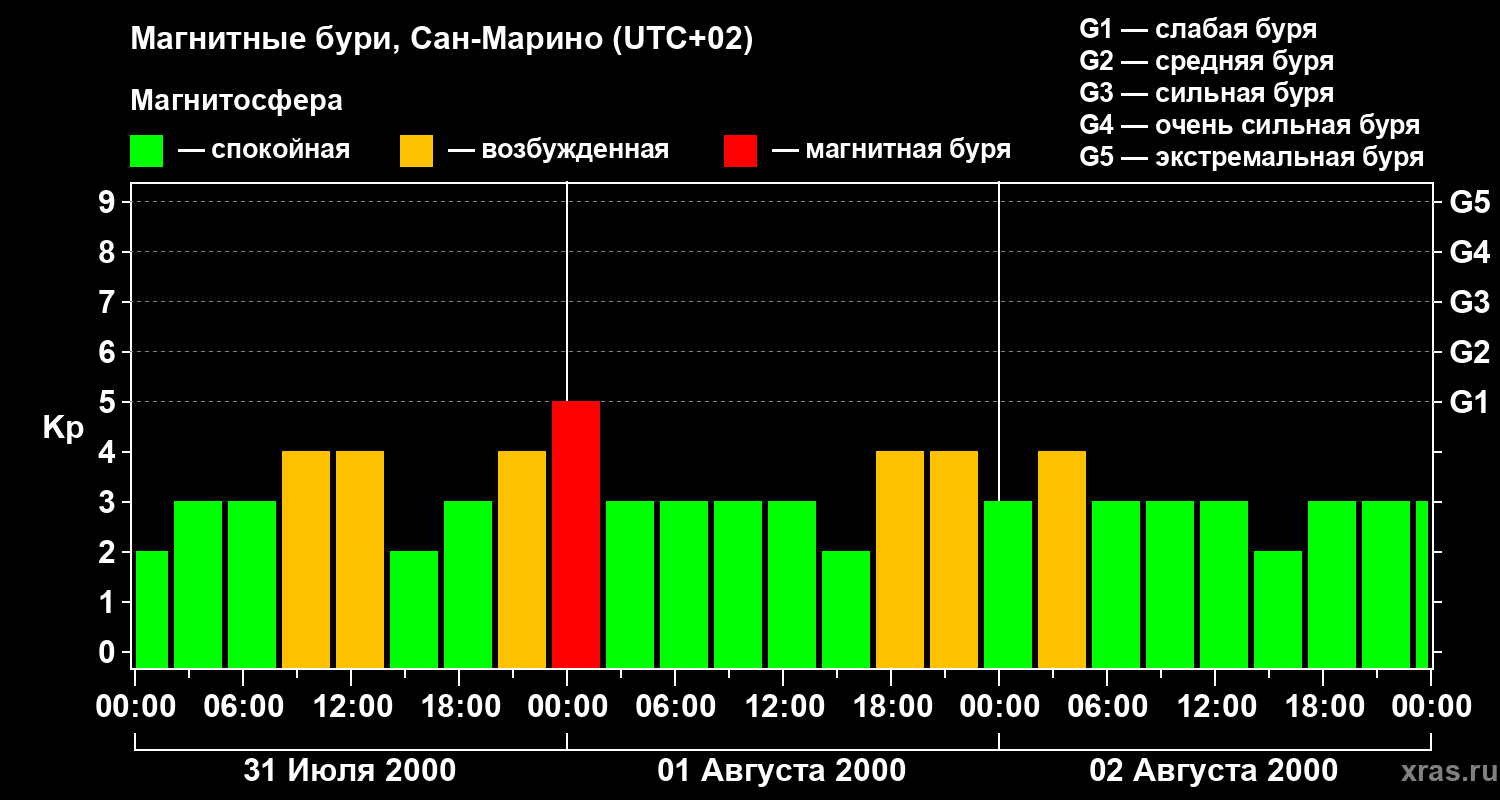Viewport: 1500px width, 800px height.
Task: Select the first green bar of 31 Июля
Action: (x=152, y=610)
